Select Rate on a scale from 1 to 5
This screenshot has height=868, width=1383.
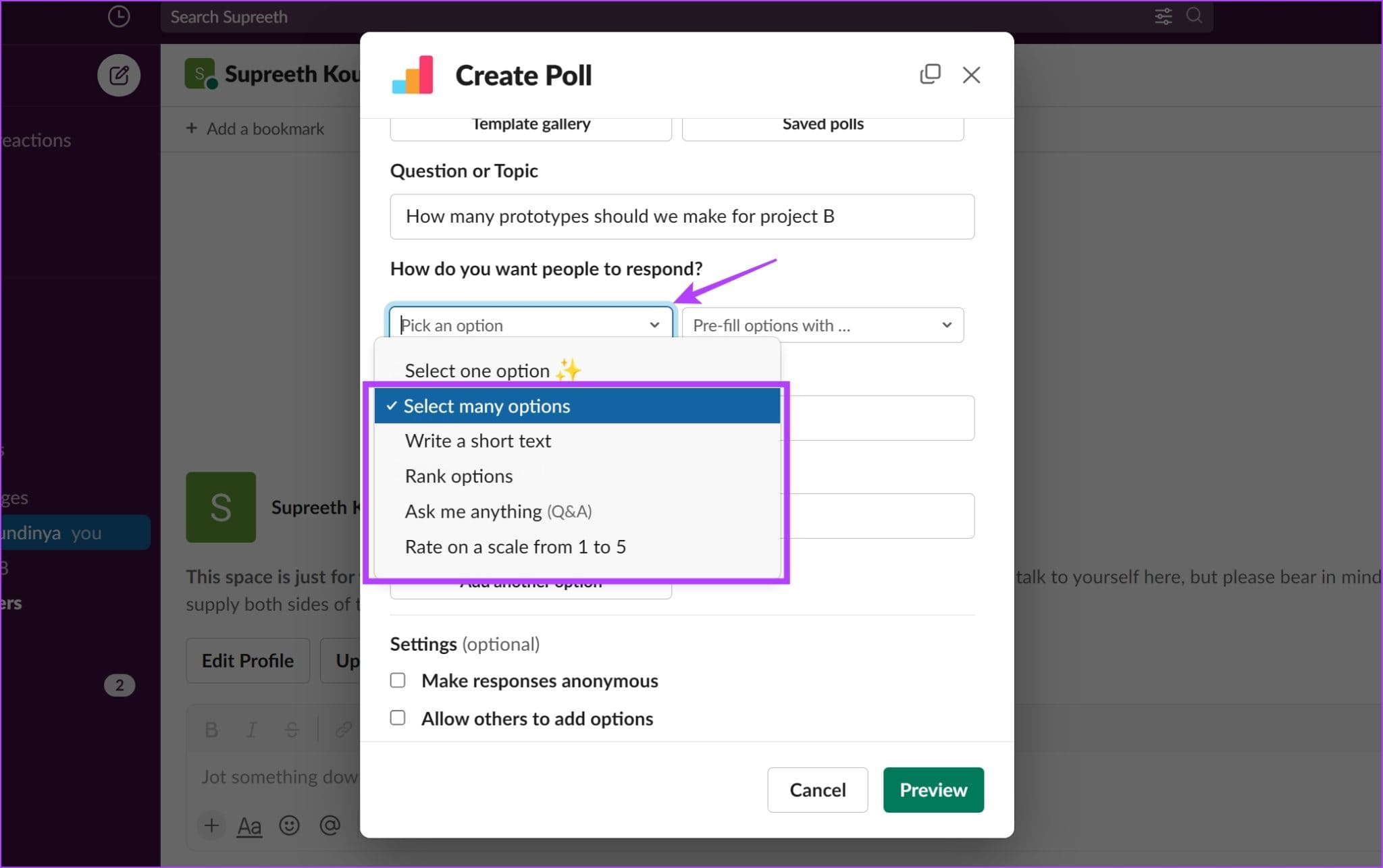pos(516,546)
